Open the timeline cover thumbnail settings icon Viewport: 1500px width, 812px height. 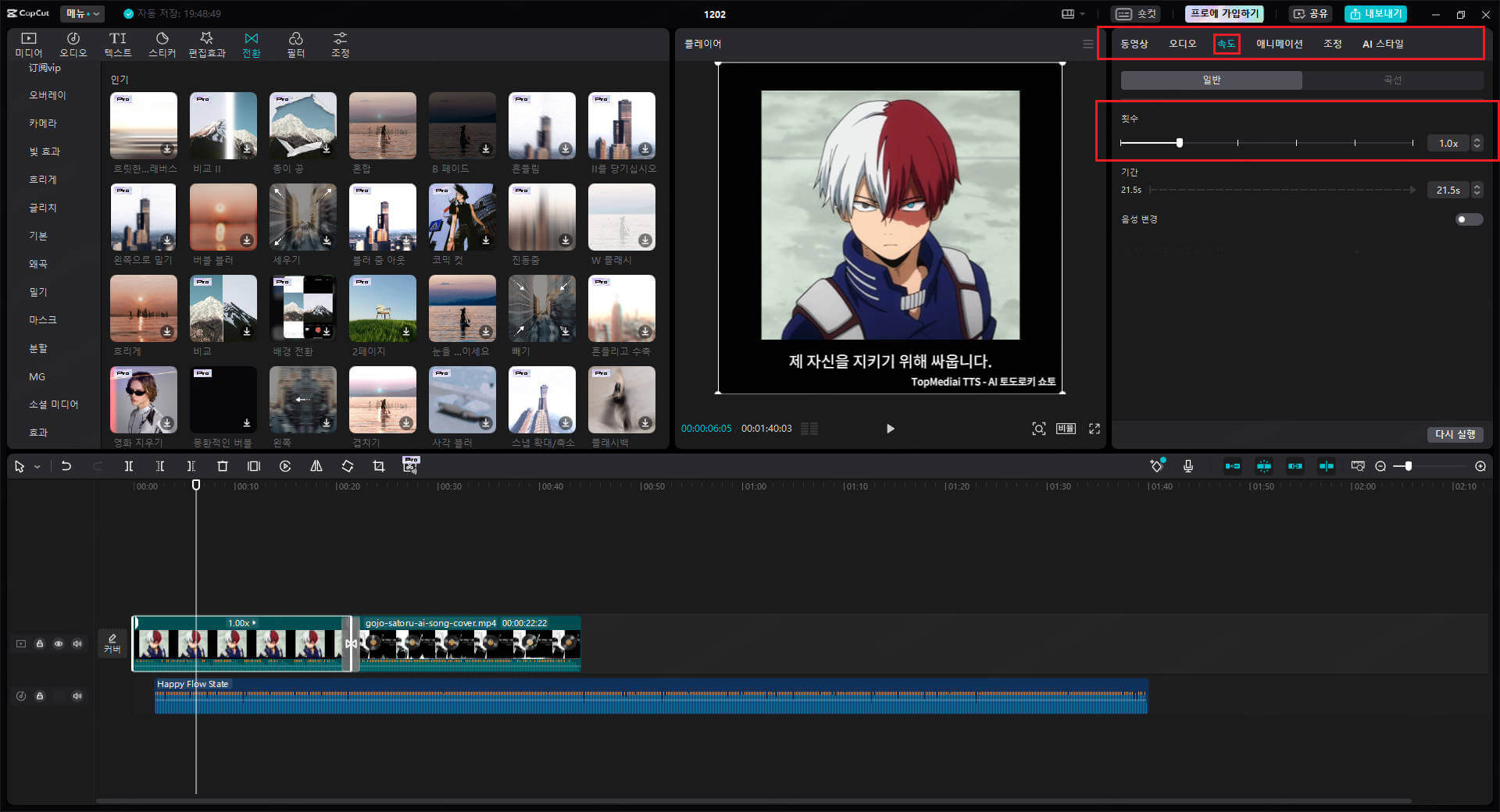pyautogui.click(x=1358, y=466)
